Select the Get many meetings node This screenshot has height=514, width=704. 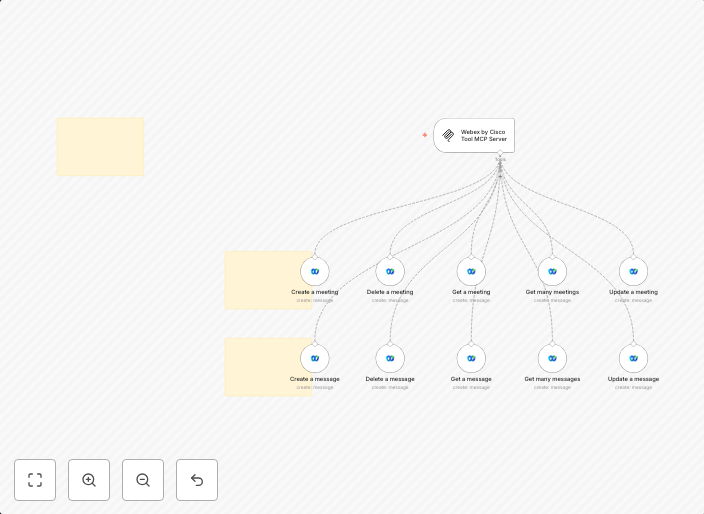point(552,271)
